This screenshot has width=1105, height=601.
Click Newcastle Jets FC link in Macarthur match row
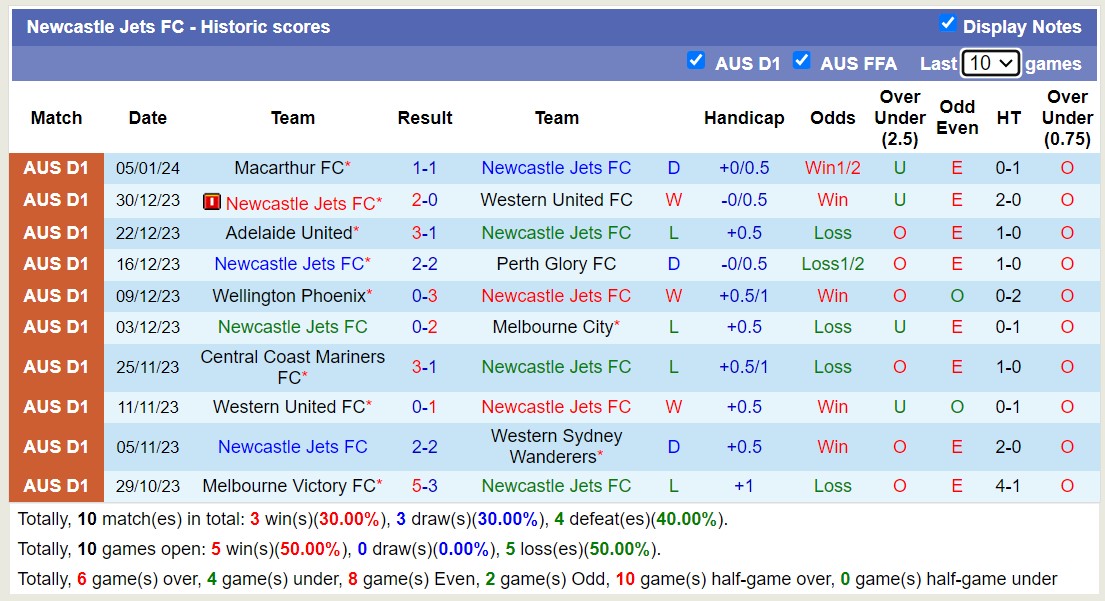(x=556, y=168)
